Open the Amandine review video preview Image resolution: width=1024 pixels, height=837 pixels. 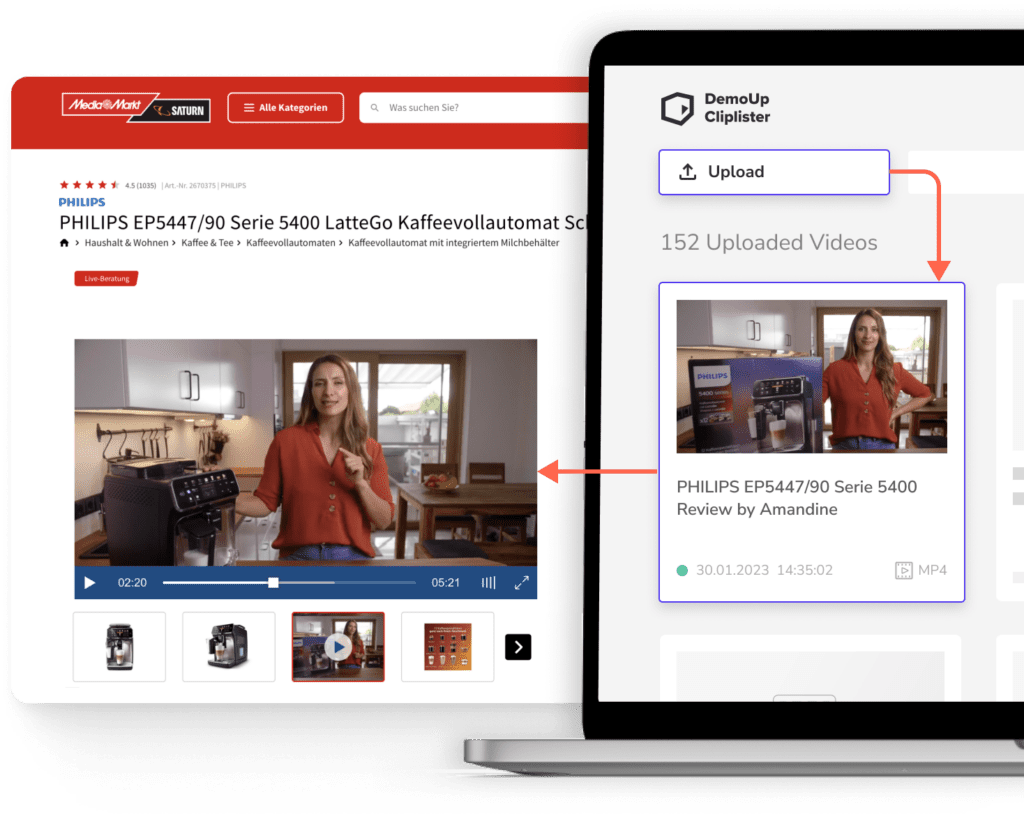[812, 377]
